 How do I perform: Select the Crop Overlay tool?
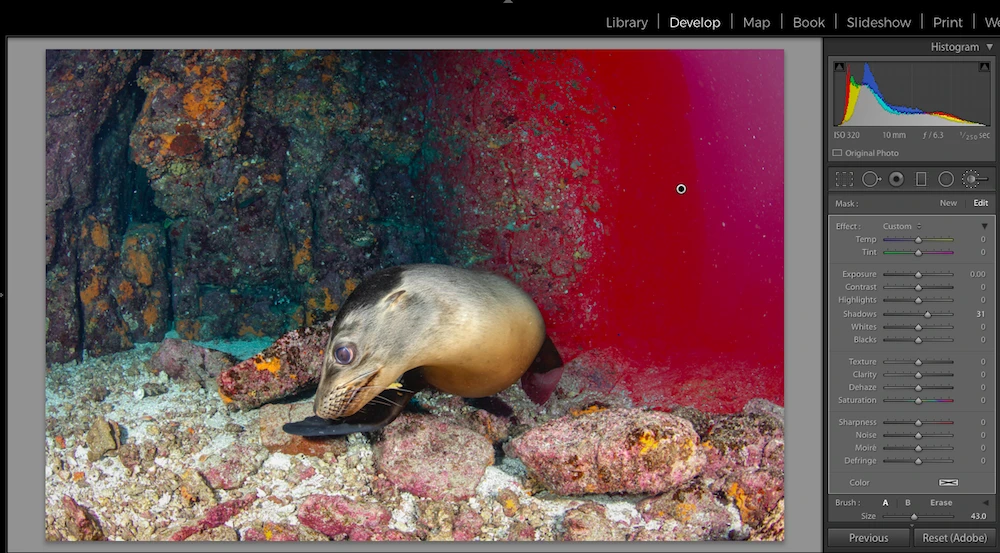(844, 179)
